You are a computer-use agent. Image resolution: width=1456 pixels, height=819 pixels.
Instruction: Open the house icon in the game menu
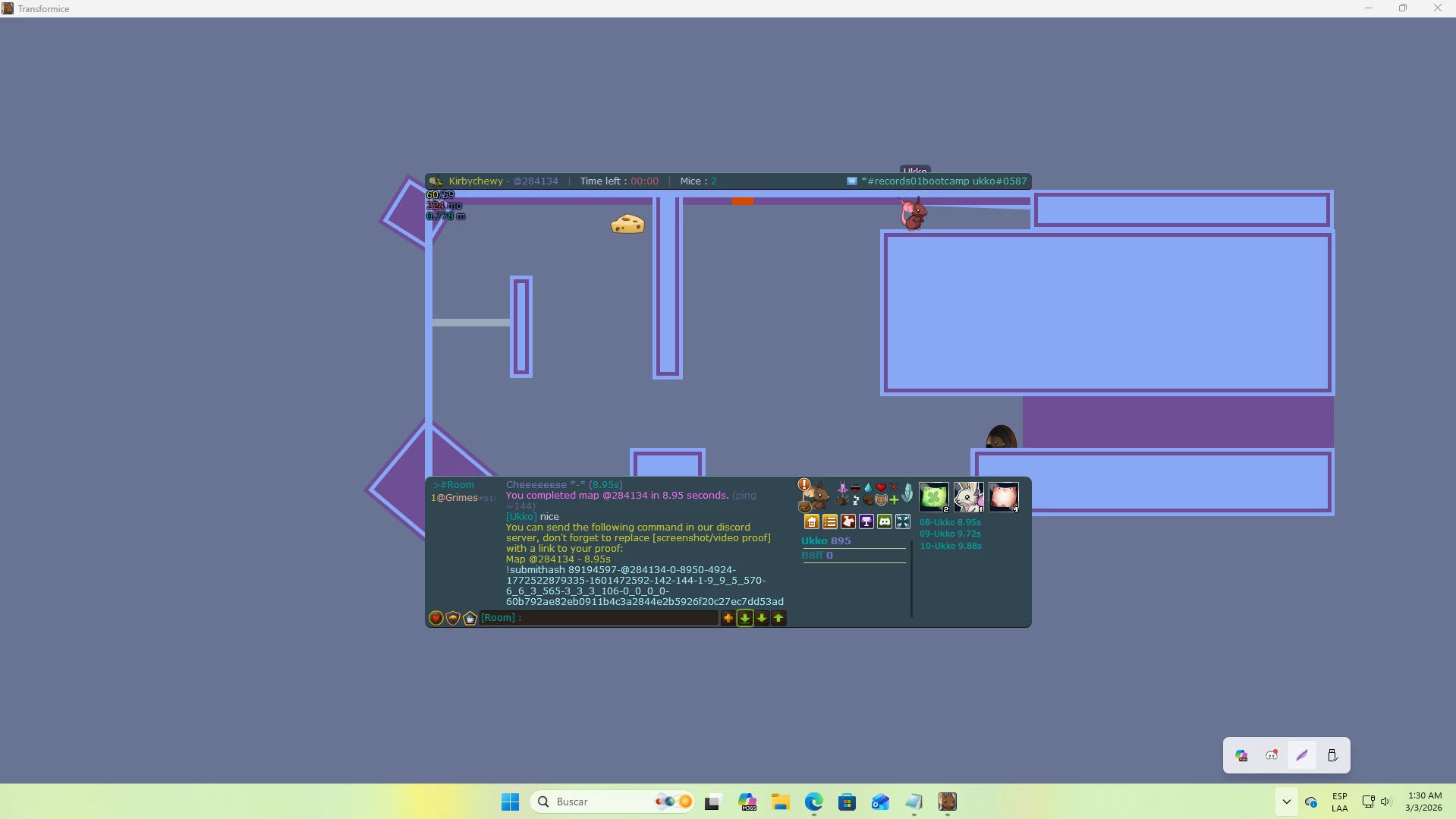(x=811, y=521)
